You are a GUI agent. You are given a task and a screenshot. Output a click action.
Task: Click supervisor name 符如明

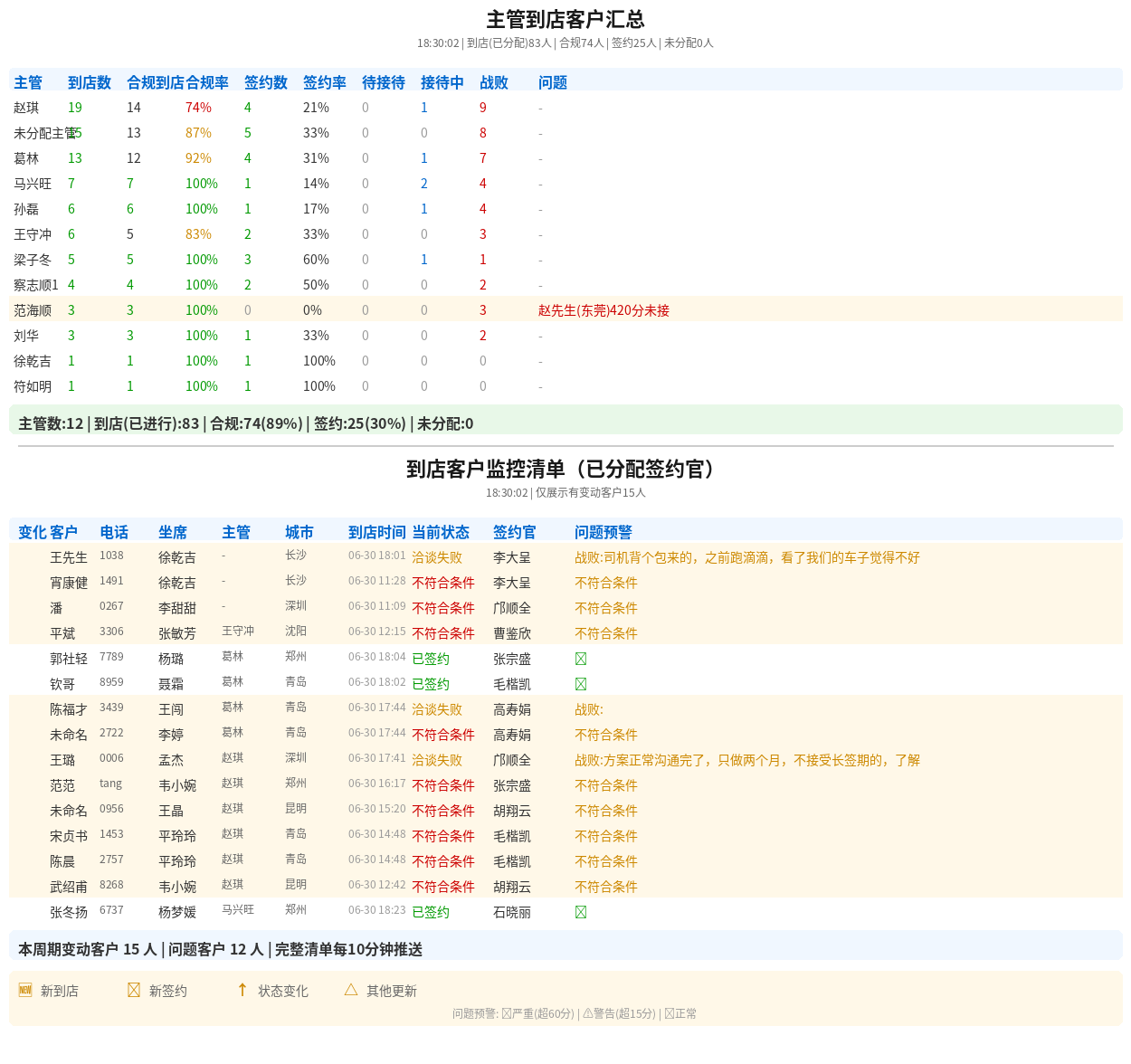click(33, 386)
